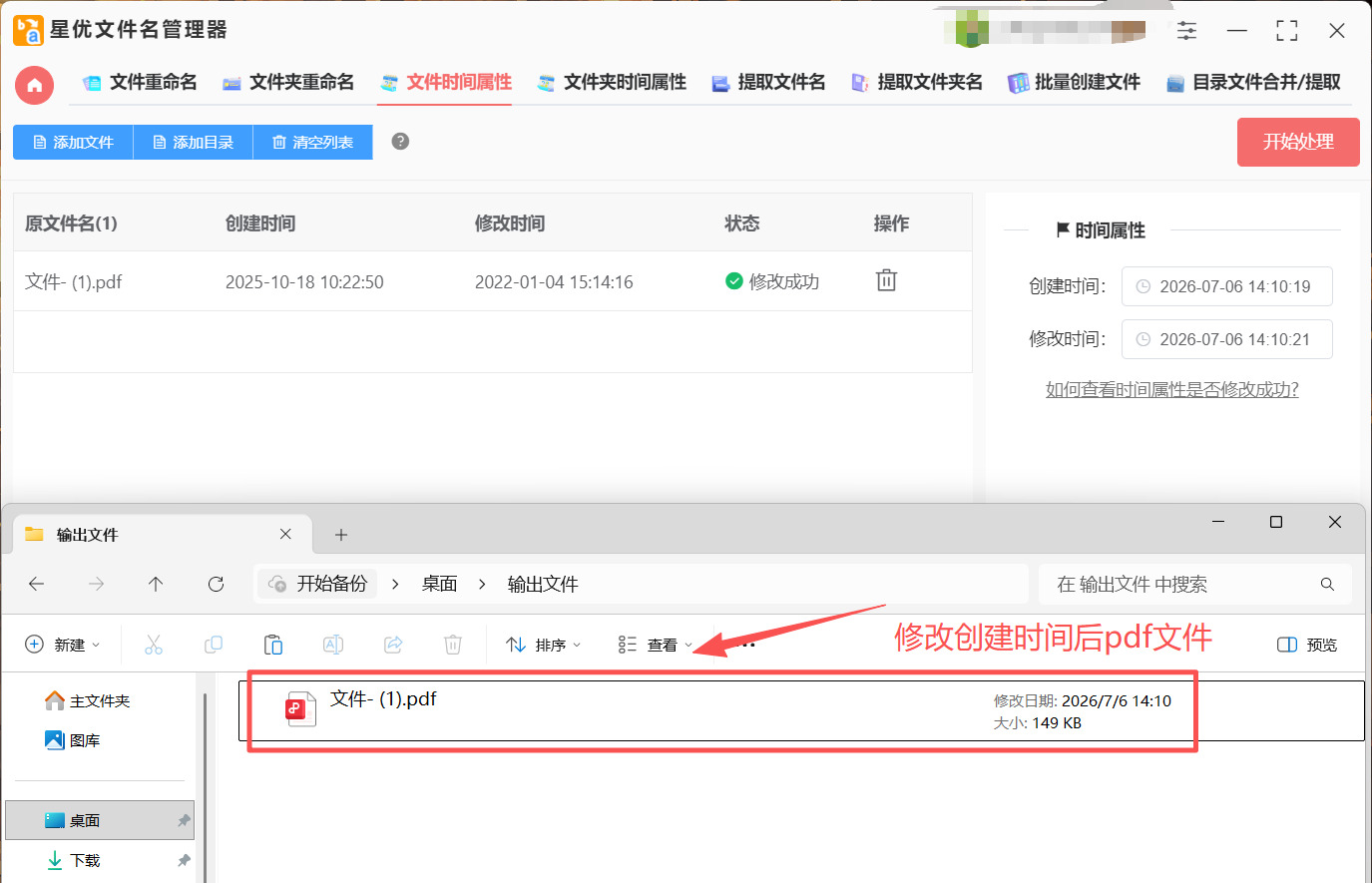The image size is (1372, 883).
Task: Go up one folder level in Explorer
Action: point(156,585)
